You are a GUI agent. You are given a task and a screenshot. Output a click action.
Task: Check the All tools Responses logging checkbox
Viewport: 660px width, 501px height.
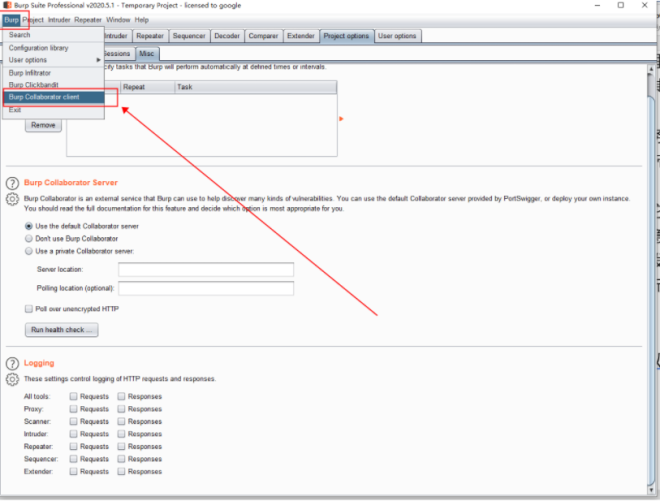tap(121, 396)
